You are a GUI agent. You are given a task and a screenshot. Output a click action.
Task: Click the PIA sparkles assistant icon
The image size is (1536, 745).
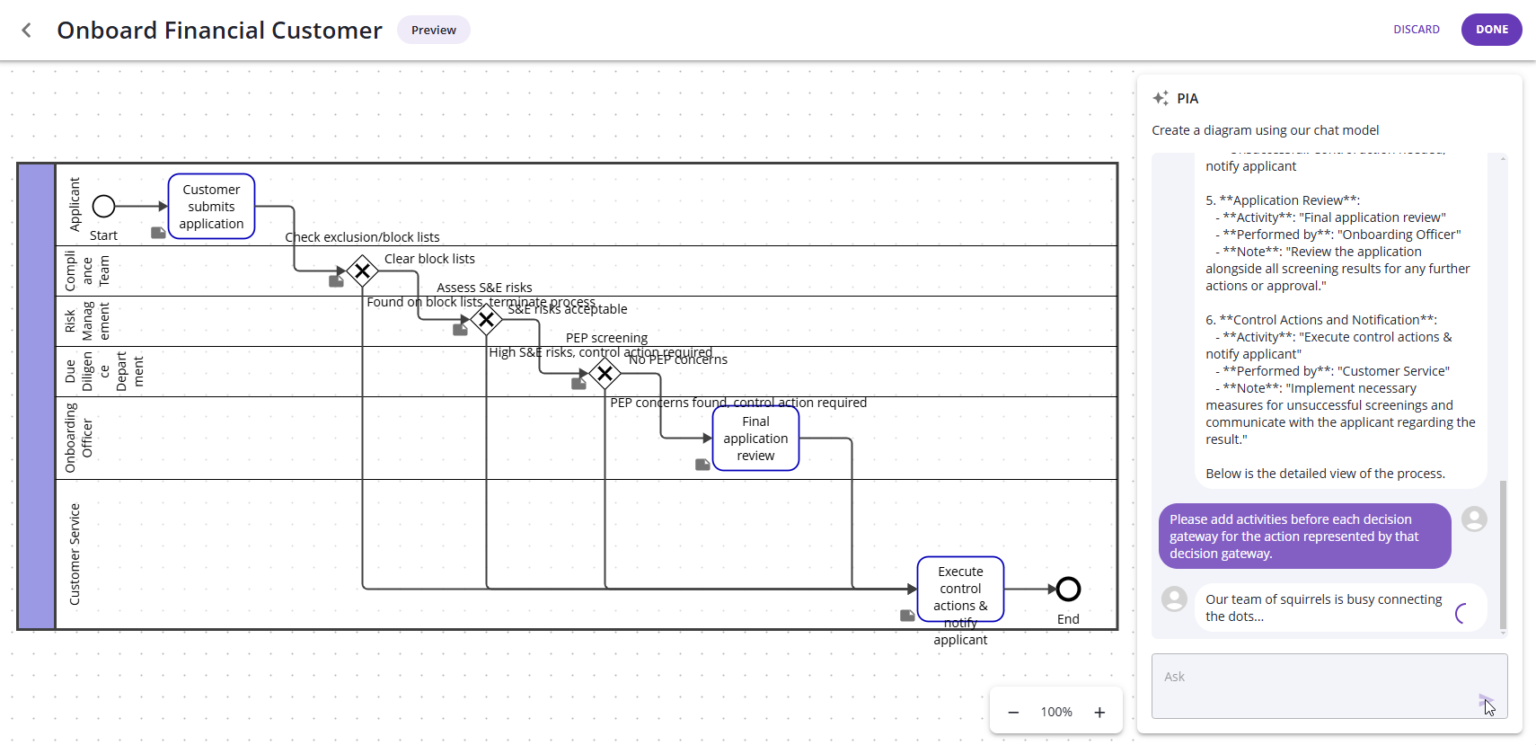tap(1160, 97)
